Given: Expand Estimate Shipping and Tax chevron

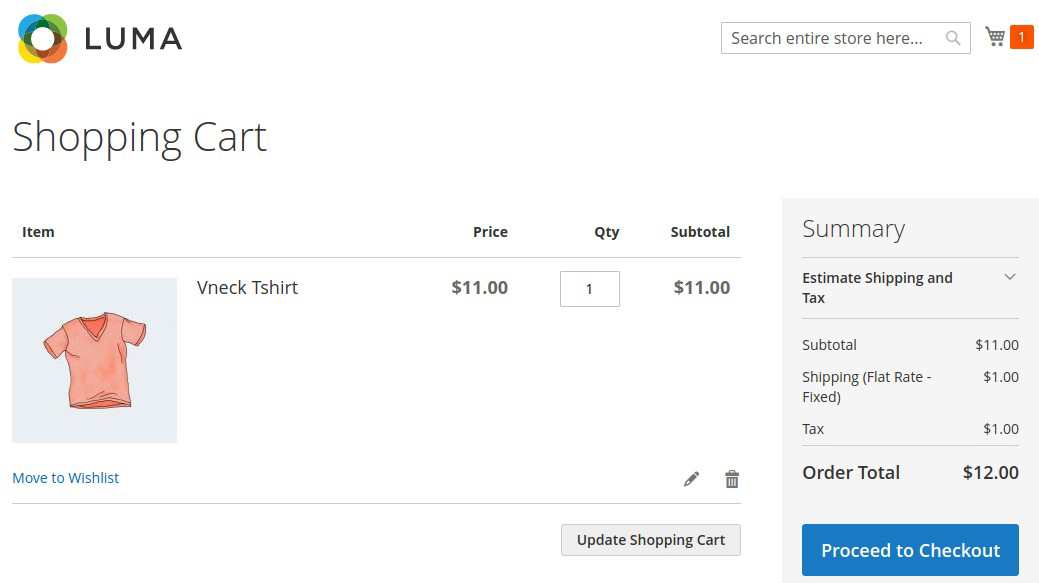Looking at the screenshot, I should [x=1009, y=277].
